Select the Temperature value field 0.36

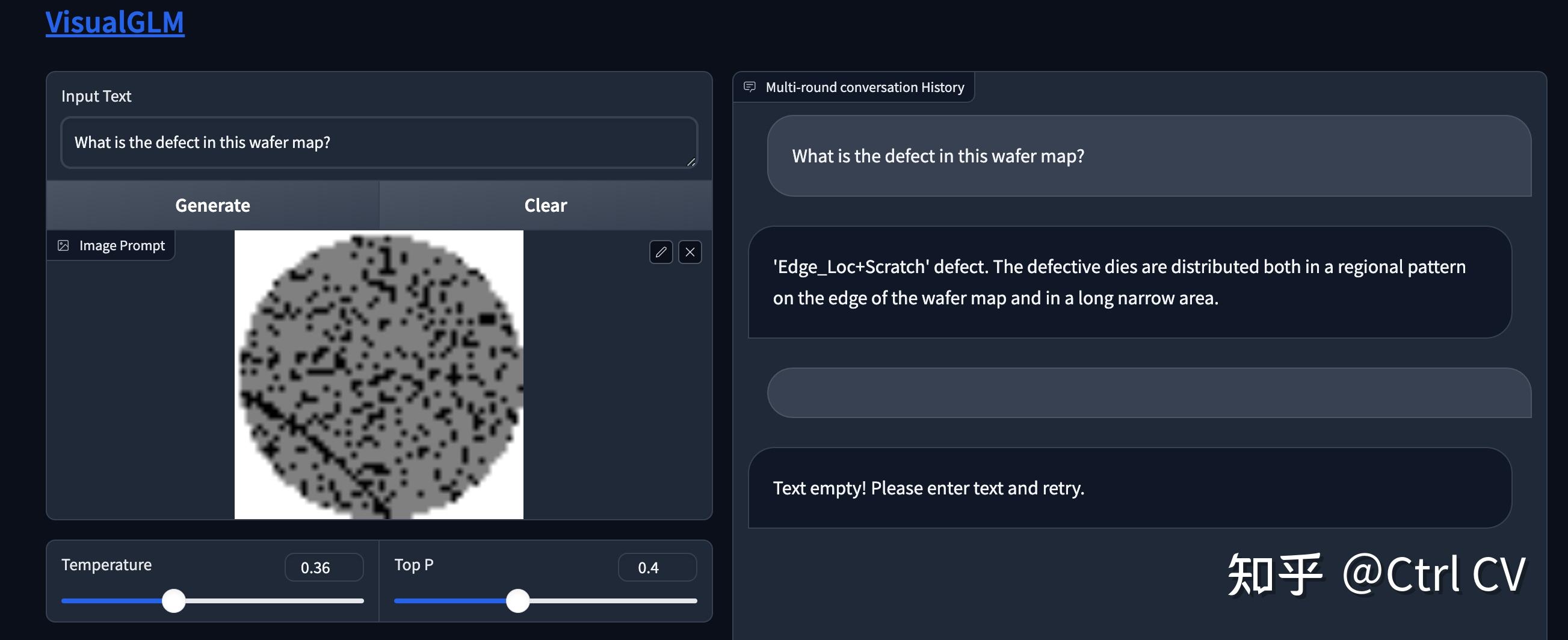tap(323, 568)
